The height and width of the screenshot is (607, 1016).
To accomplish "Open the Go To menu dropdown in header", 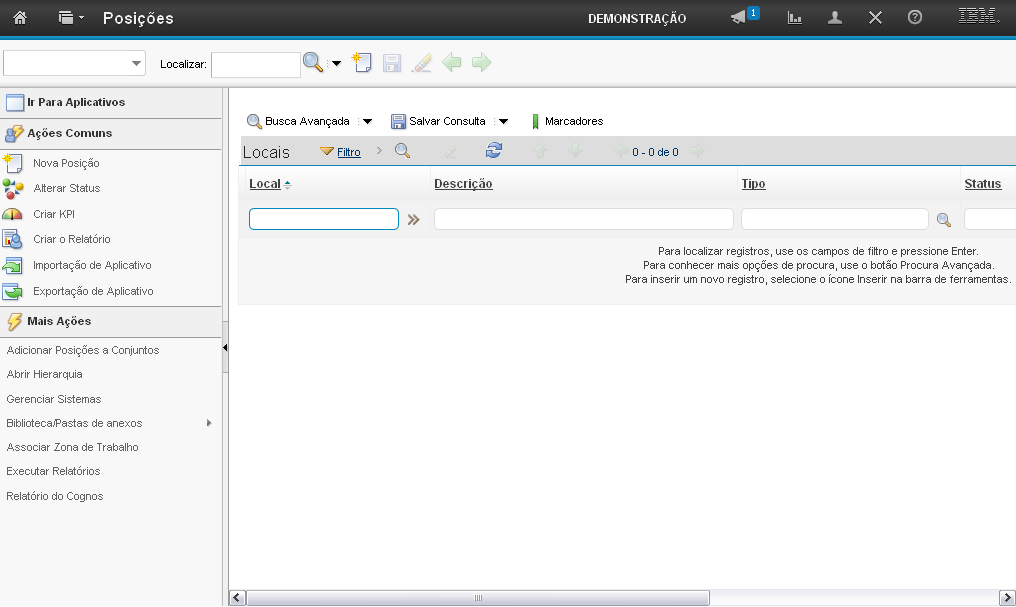I will (x=71, y=18).
